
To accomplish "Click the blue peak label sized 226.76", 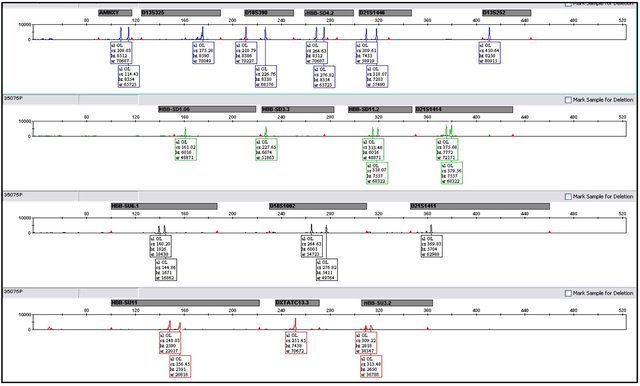I will click(x=266, y=77).
